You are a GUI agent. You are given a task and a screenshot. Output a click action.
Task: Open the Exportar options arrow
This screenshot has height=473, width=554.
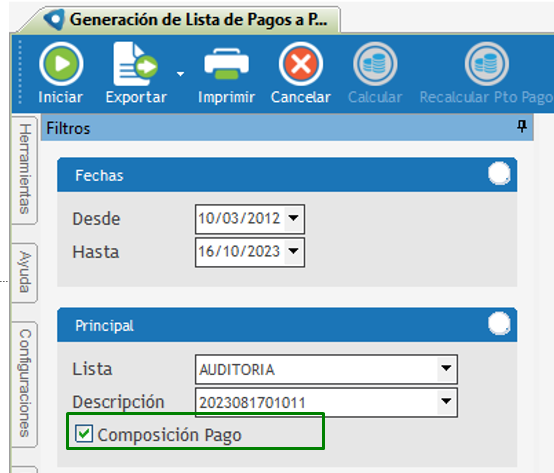(181, 74)
